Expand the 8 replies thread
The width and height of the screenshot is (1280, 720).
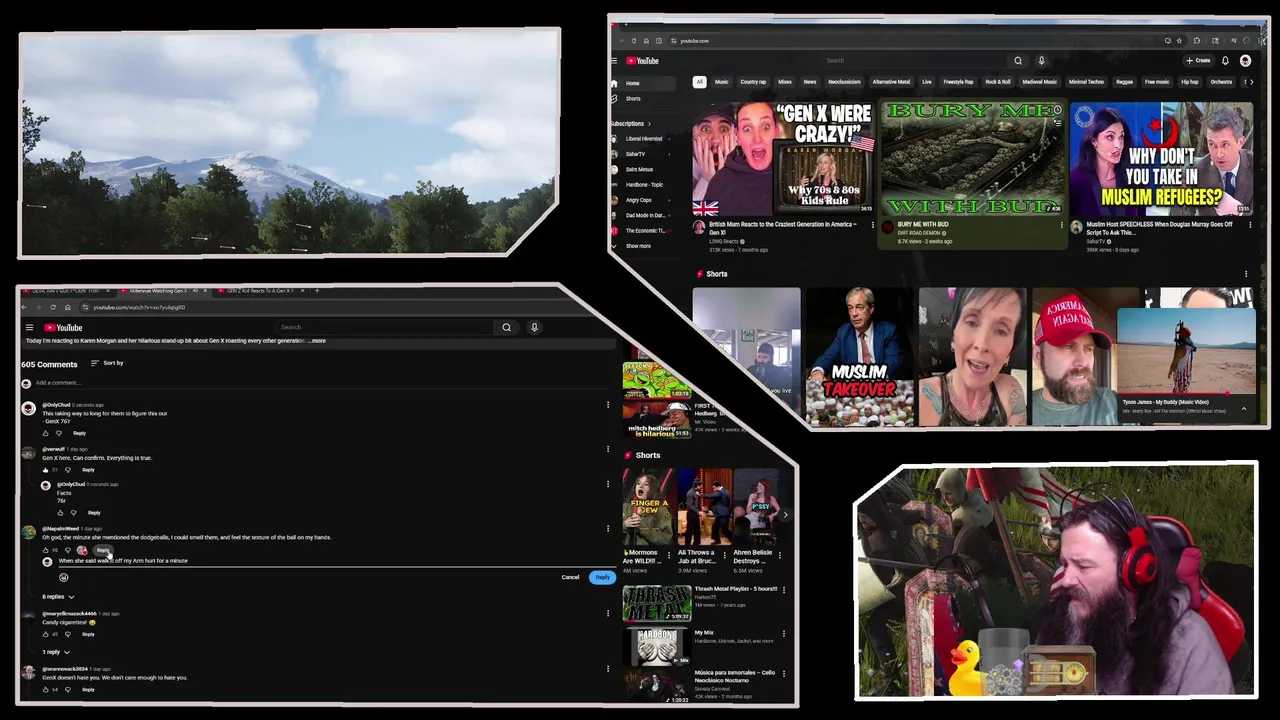(58, 597)
